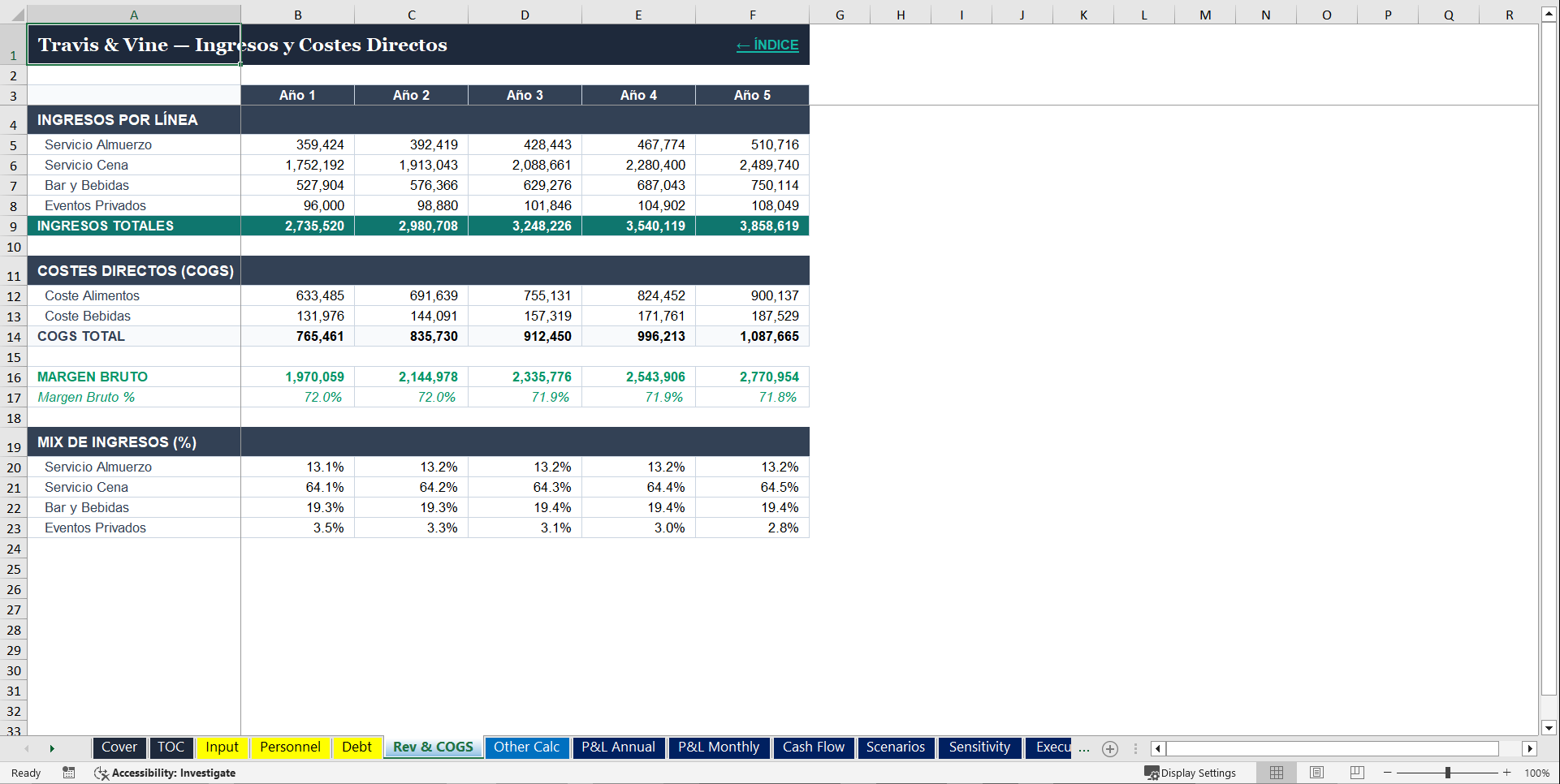Select the Rev & COGS tab
Image resolution: width=1560 pixels, height=784 pixels.
(x=433, y=747)
